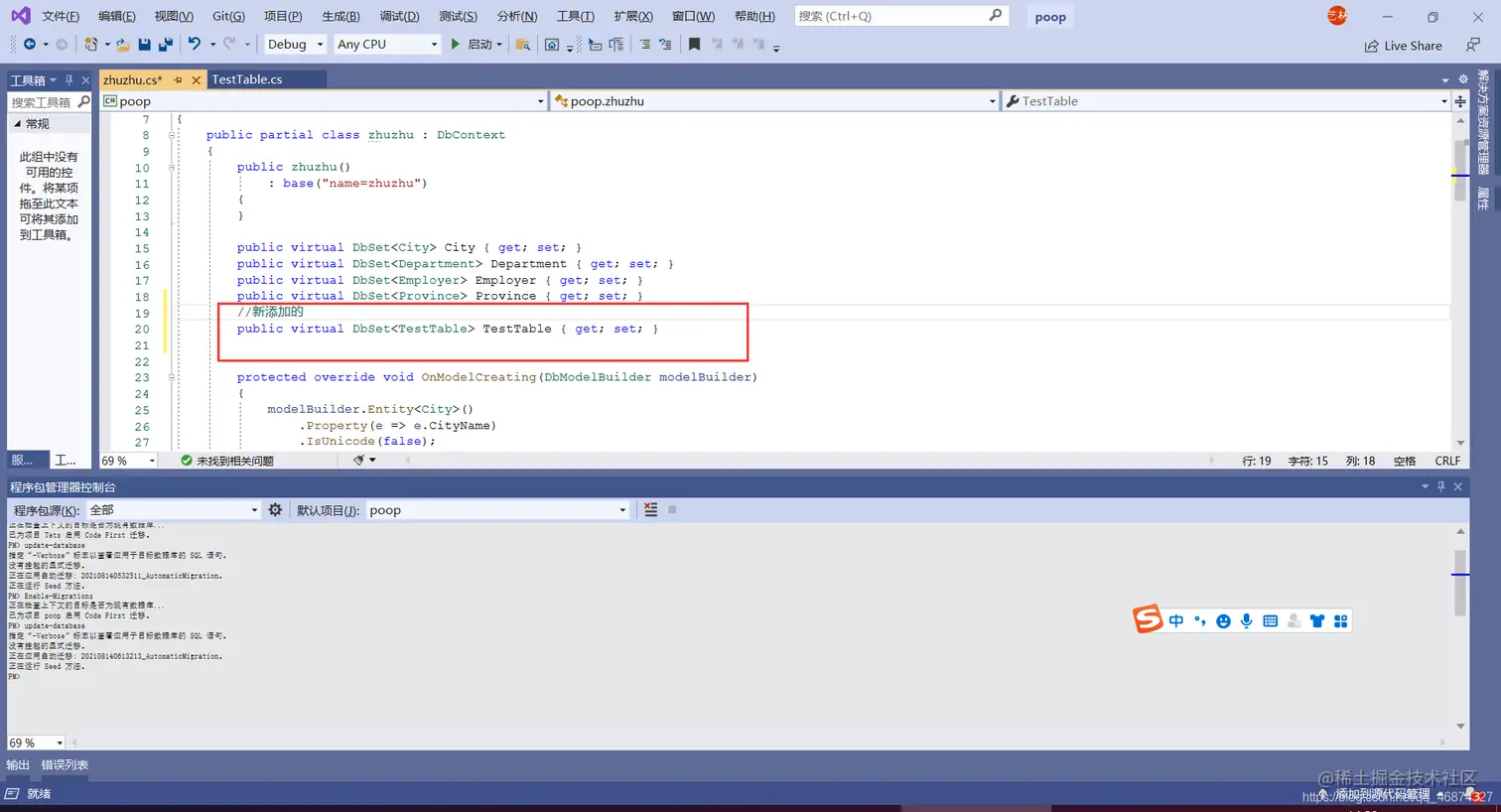This screenshot has width=1501, height=812.
Task: Open the Any CPU platform dropdown
Action: click(387, 44)
